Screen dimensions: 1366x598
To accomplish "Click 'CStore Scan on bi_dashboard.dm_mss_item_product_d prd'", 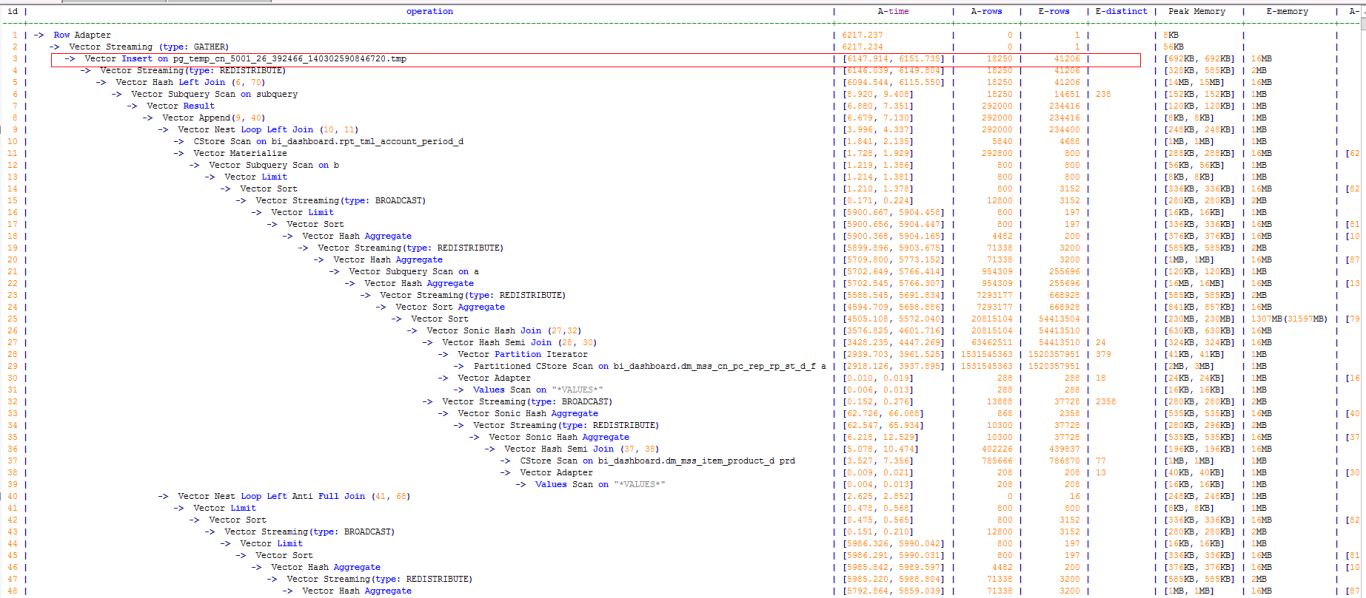I will pyautogui.click(x=657, y=461).
